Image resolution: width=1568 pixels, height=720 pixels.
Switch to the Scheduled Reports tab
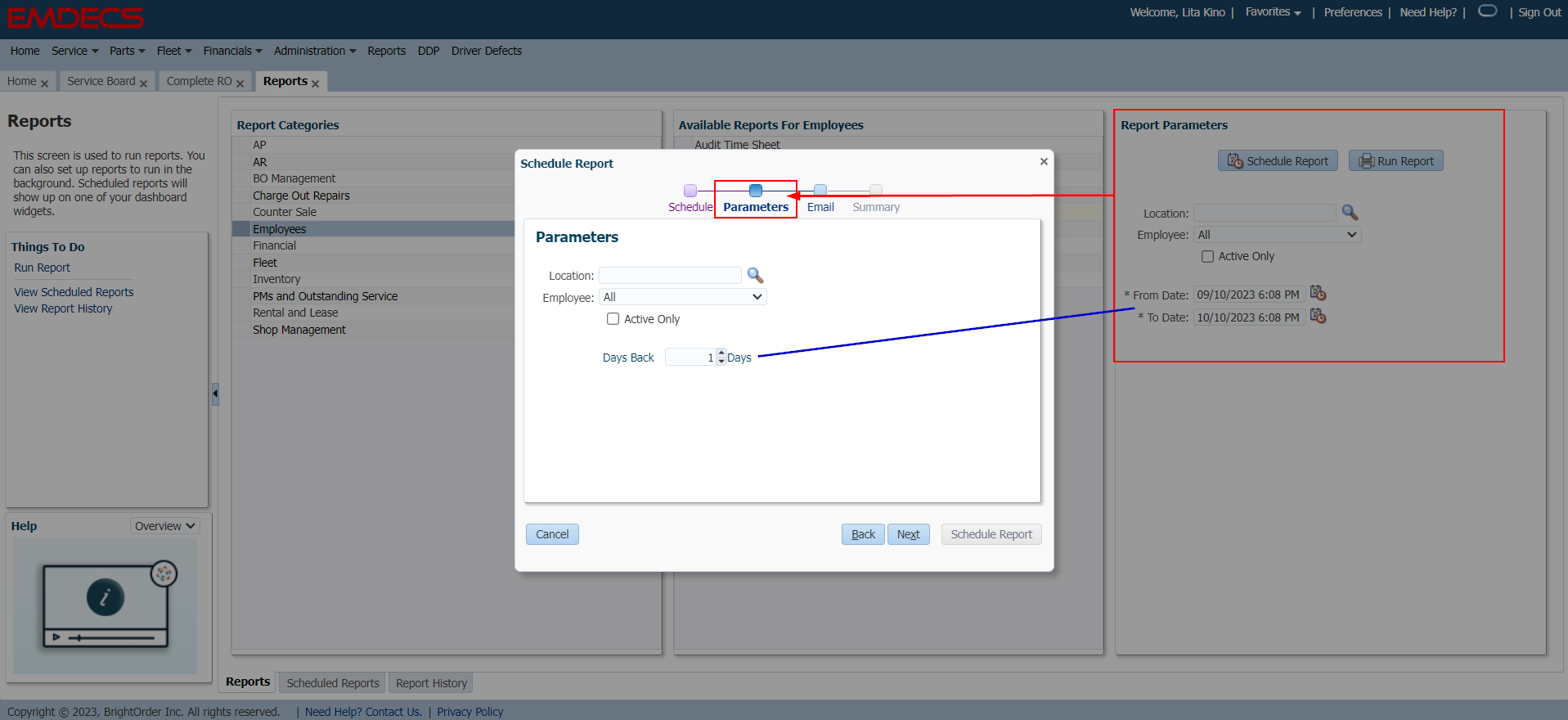tap(333, 683)
